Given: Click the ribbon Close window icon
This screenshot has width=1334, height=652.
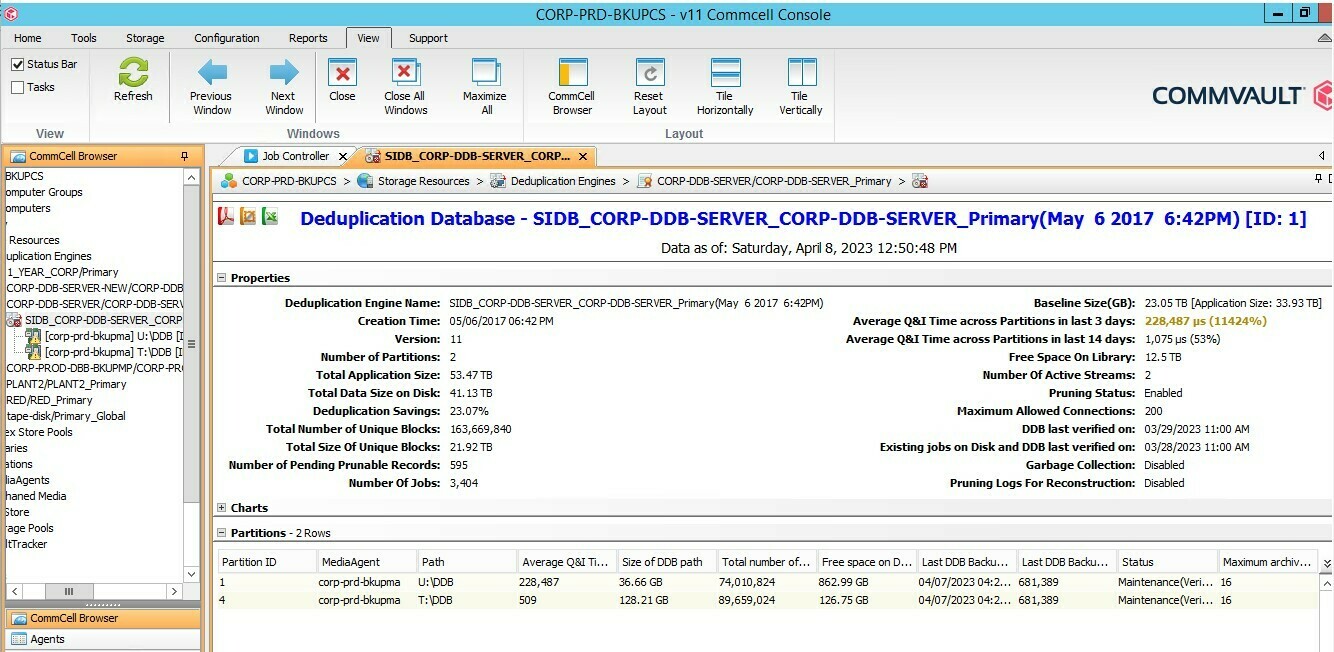Looking at the screenshot, I should (342, 72).
